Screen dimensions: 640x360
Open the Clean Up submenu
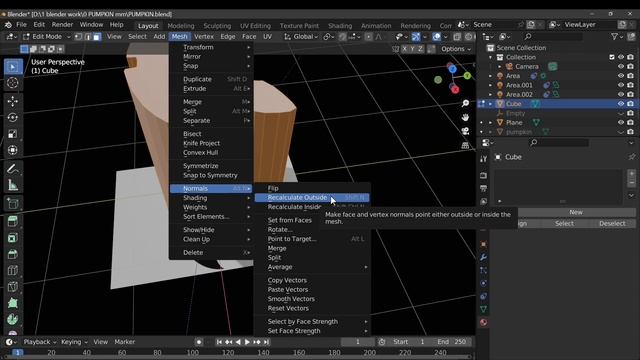[x=211, y=239]
